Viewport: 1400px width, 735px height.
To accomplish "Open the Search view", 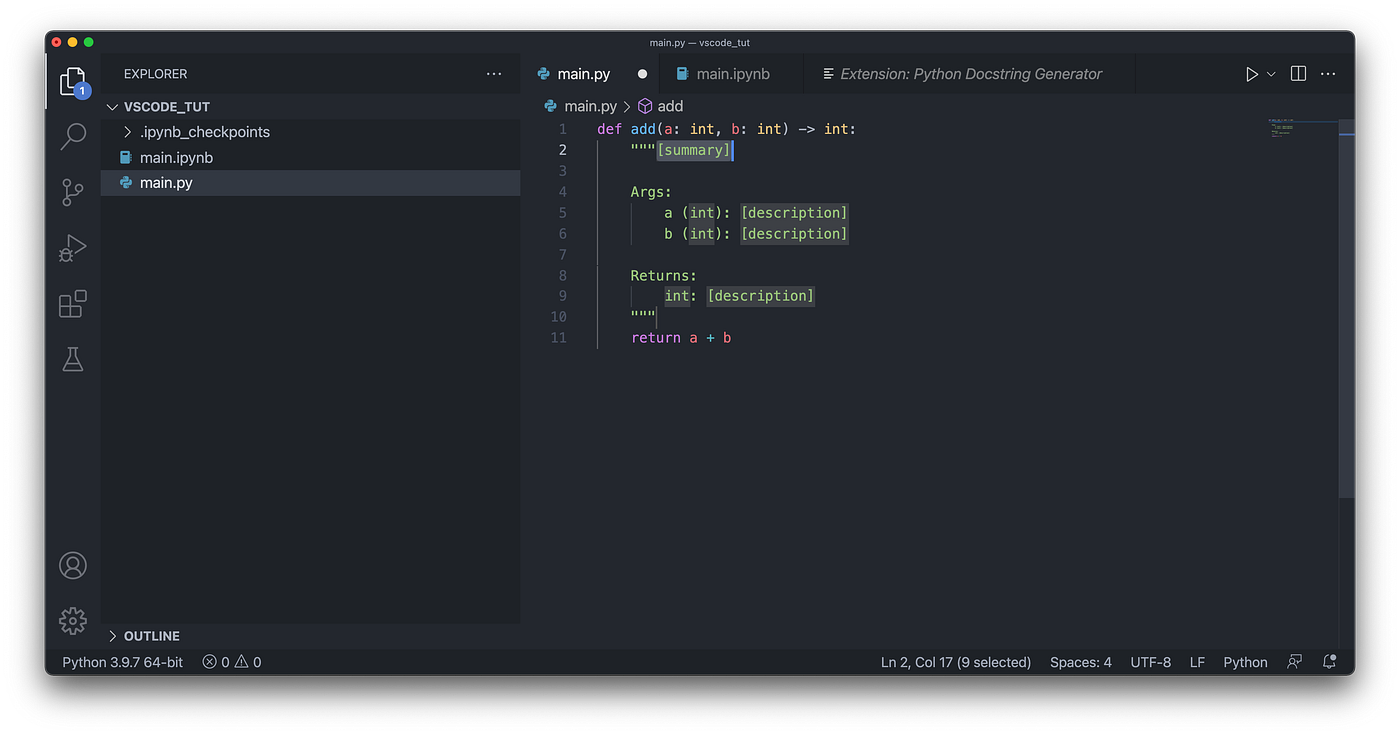I will [72, 136].
